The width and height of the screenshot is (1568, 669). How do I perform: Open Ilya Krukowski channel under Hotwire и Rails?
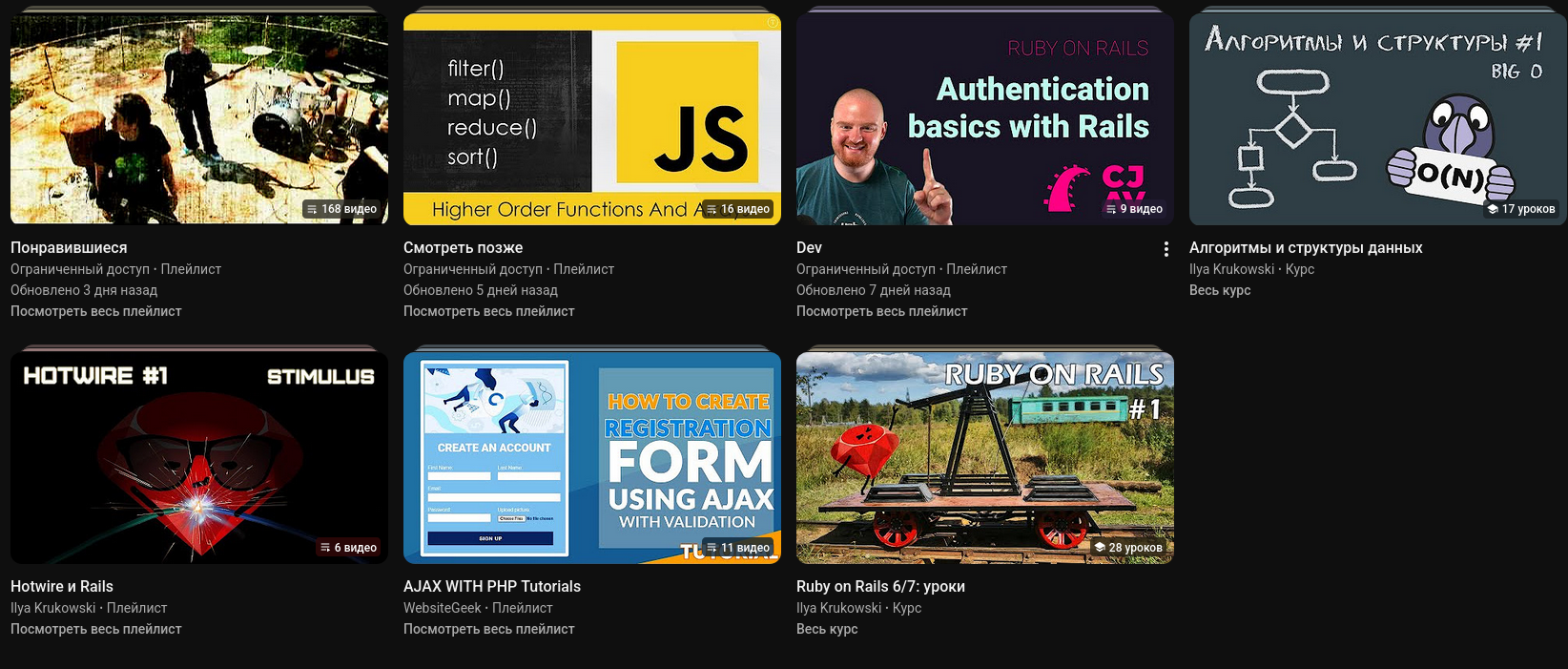click(x=52, y=608)
